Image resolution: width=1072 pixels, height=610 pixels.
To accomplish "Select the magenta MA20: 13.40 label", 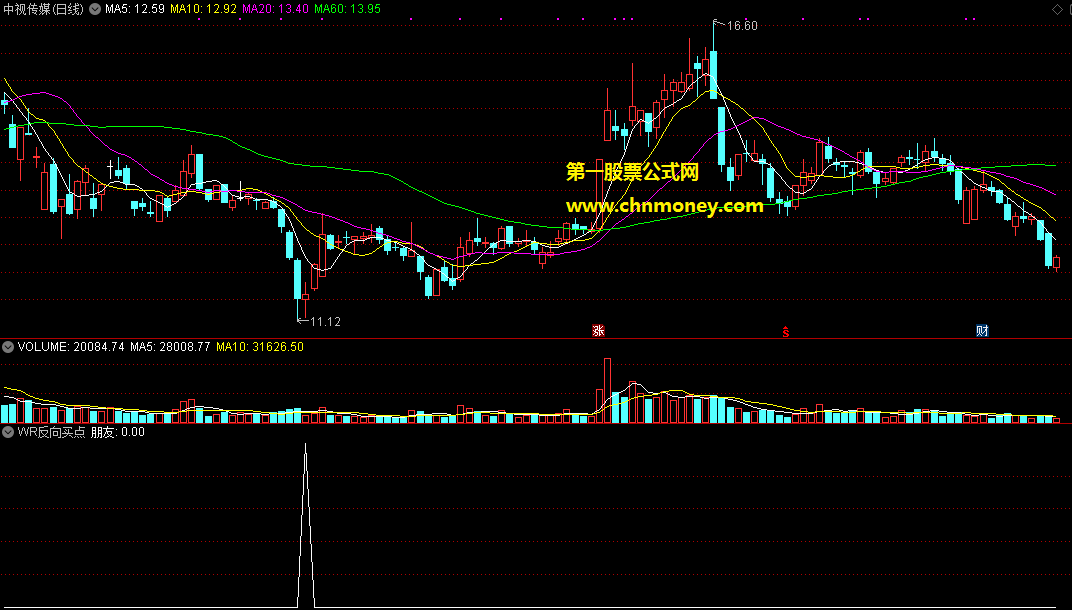I will point(276,10).
